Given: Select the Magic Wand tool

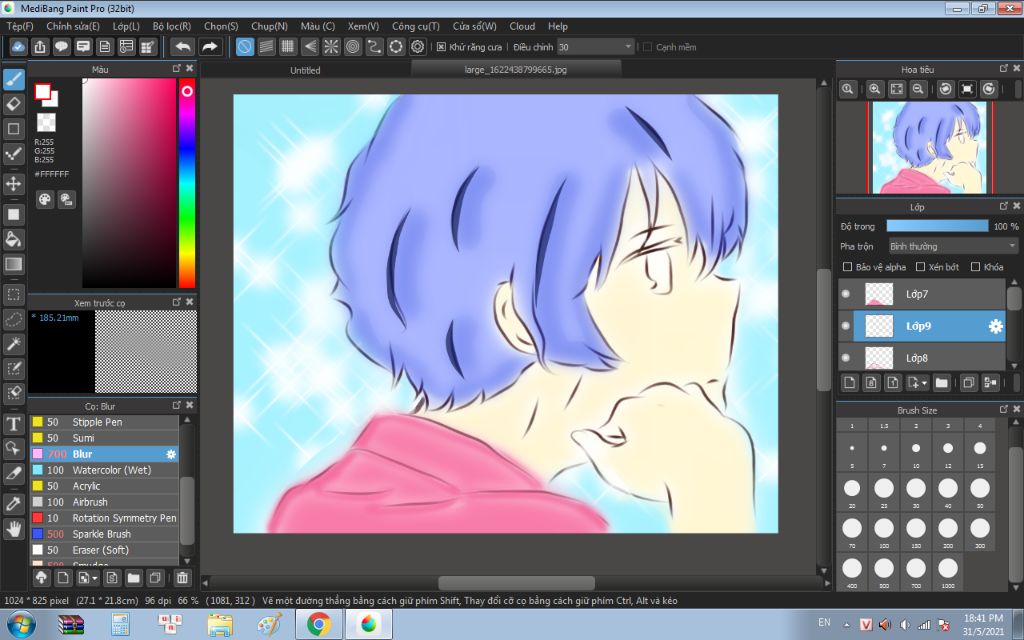Looking at the screenshot, I should click(x=14, y=344).
